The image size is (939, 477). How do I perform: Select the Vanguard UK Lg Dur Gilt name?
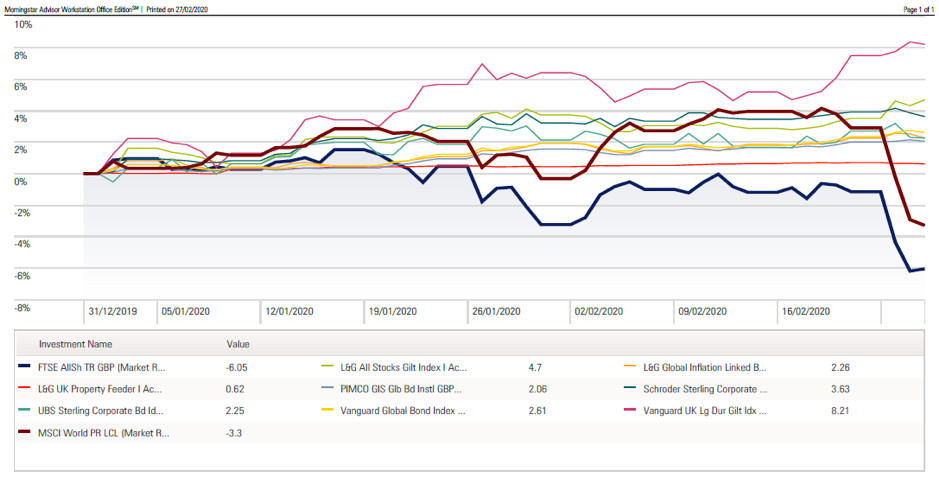(705, 411)
